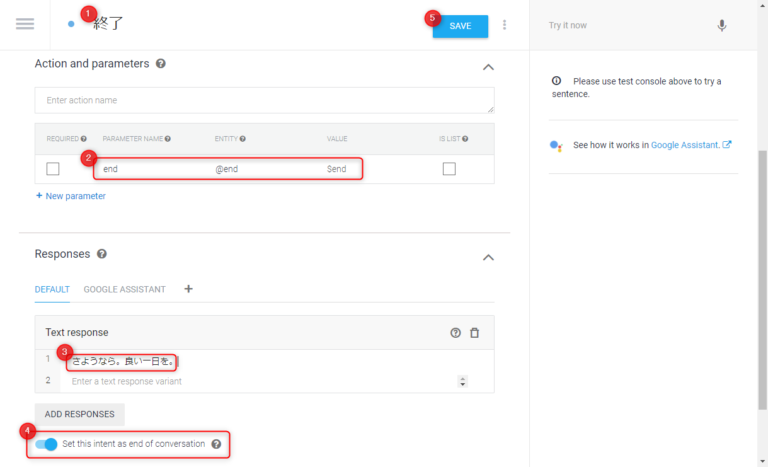The width and height of the screenshot is (768, 467).
Task: Select the DEFAULT responses tab
Action: click(52, 289)
